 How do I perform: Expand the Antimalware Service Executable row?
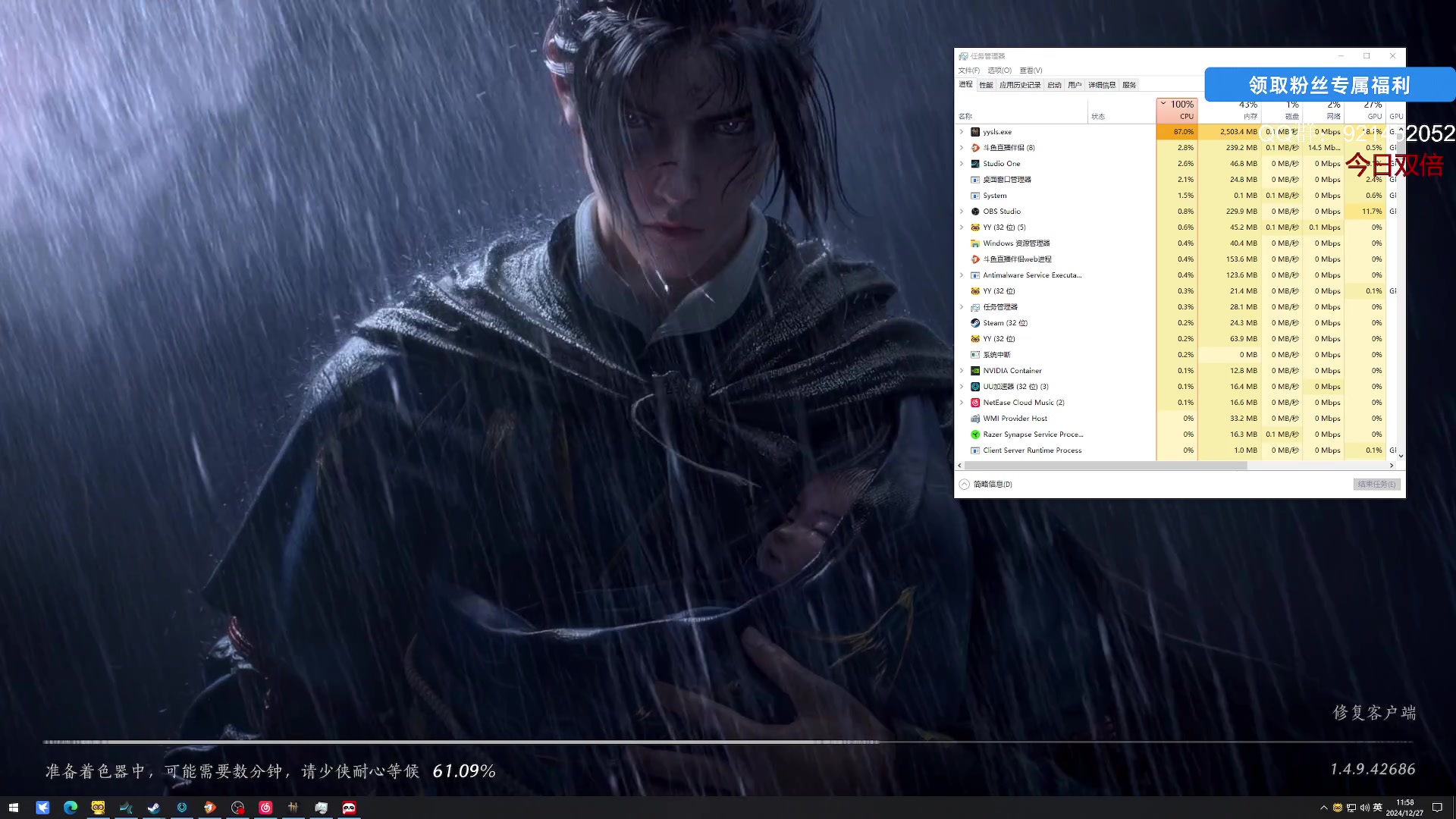coord(962,275)
